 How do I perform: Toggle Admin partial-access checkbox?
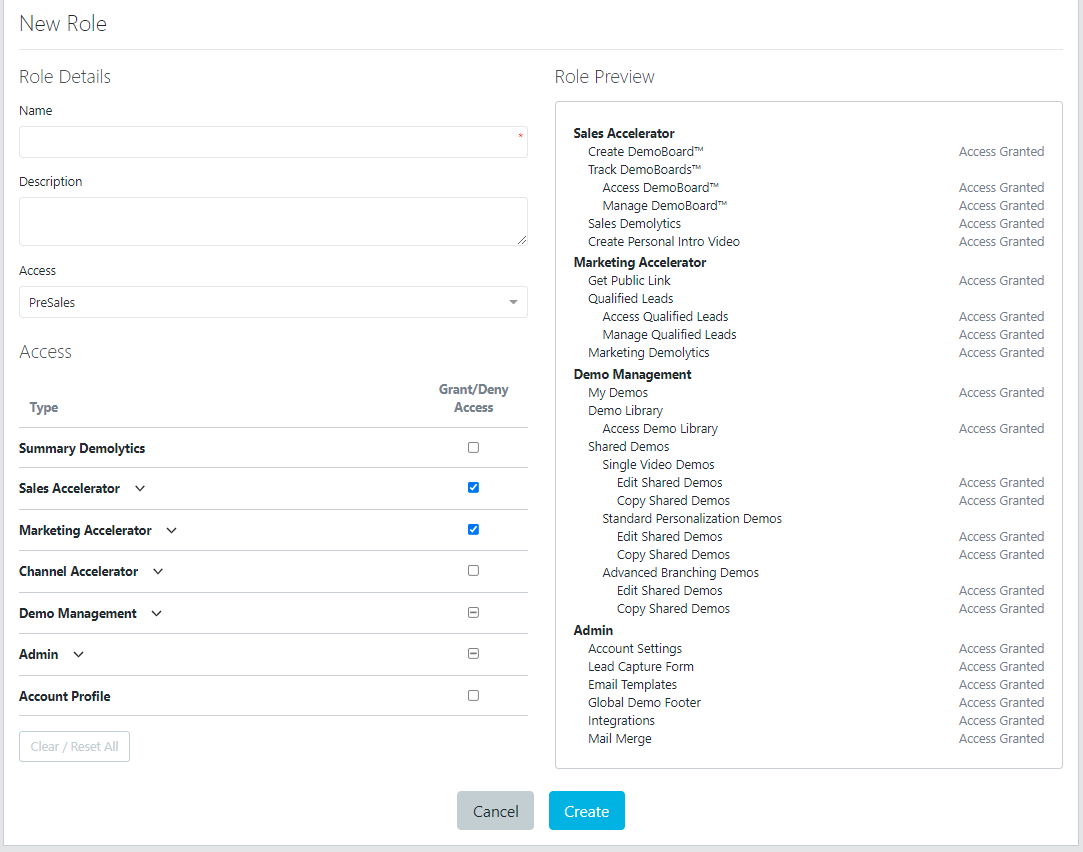pos(473,653)
